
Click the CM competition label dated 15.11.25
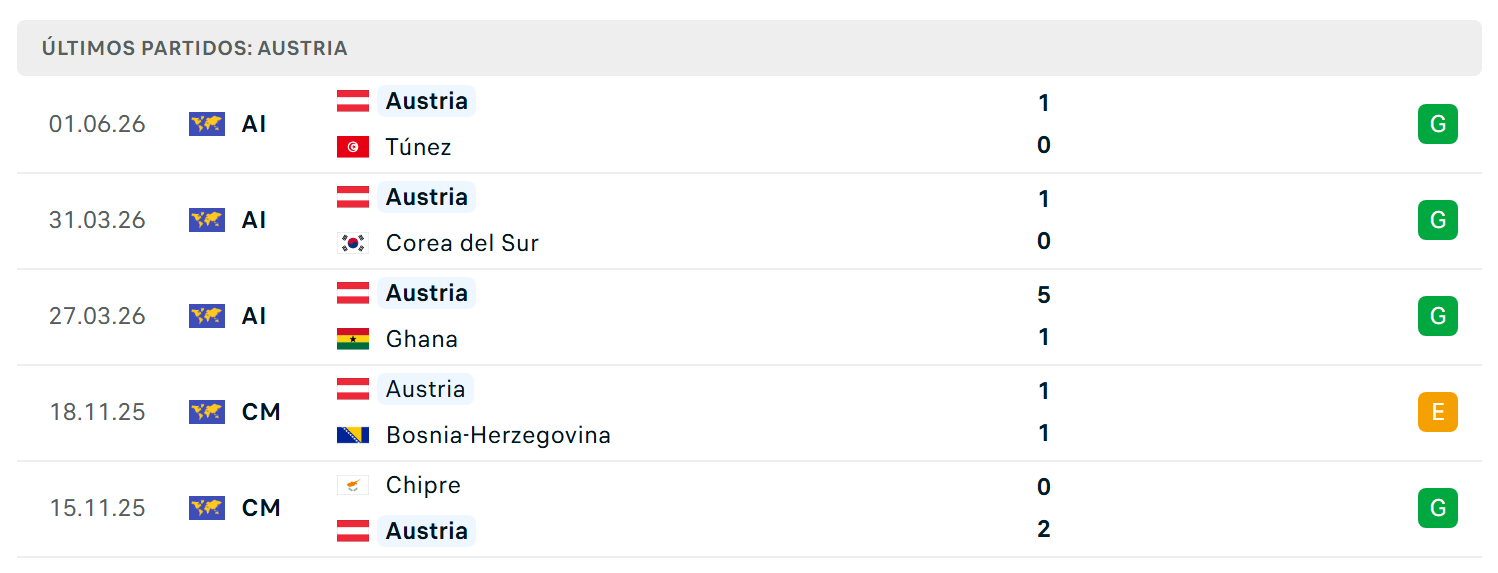tap(261, 508)
